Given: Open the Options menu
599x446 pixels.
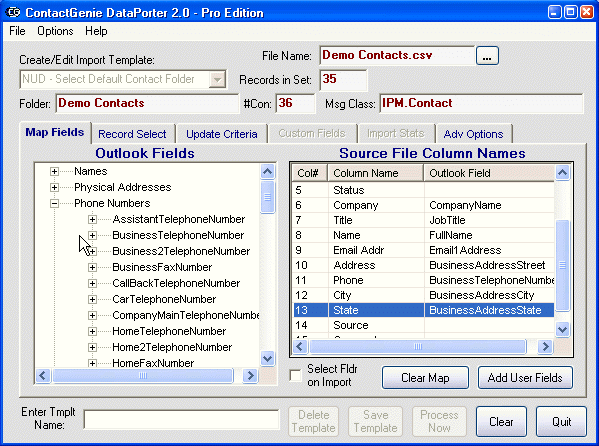Looking at the screenshot, I should (x=55, y=31).
